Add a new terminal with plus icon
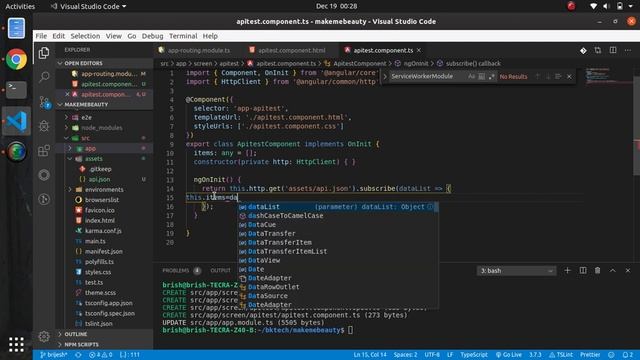 pos(567,271)
